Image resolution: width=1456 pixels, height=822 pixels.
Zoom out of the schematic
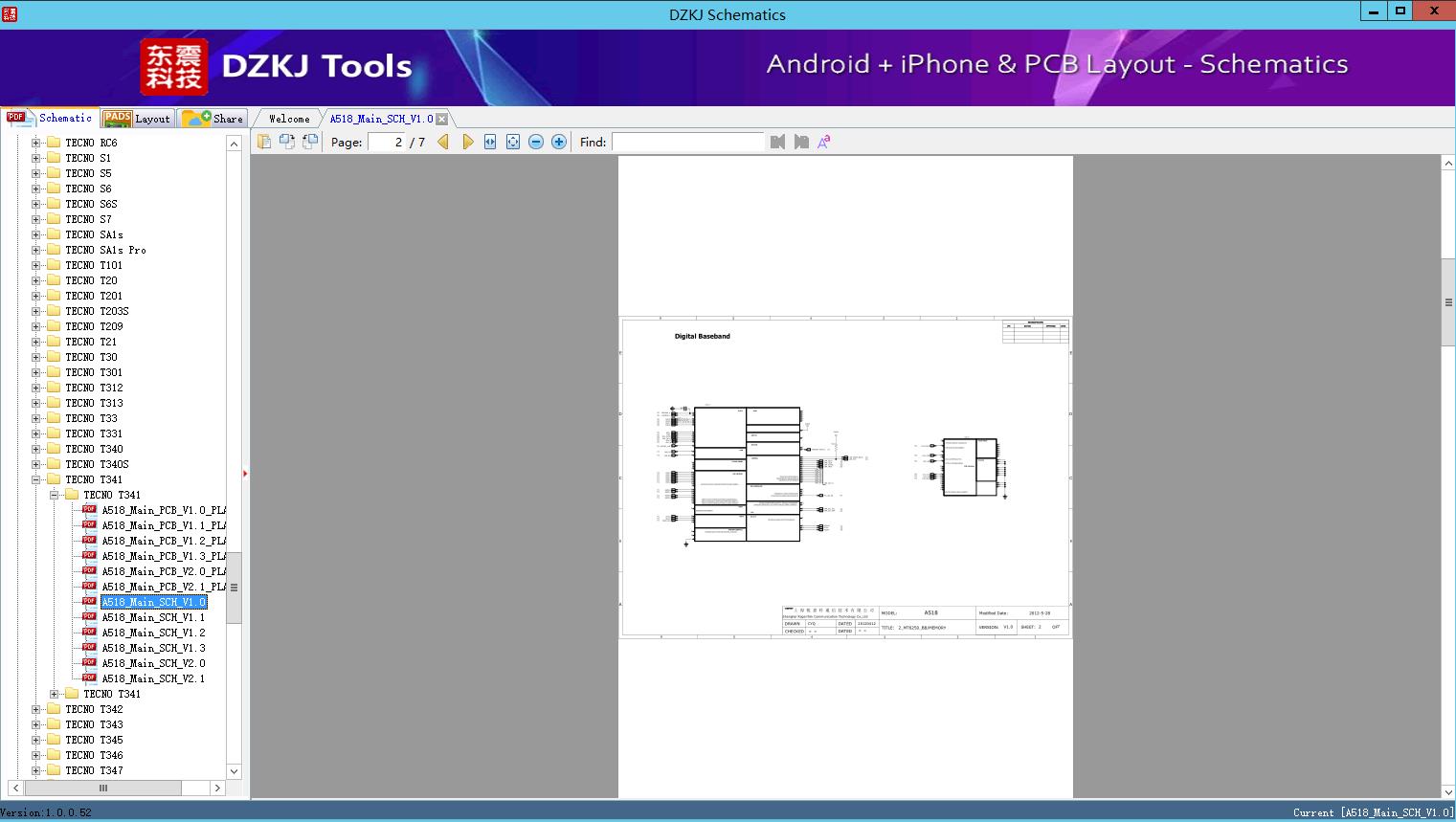click(x=536, y=142)
